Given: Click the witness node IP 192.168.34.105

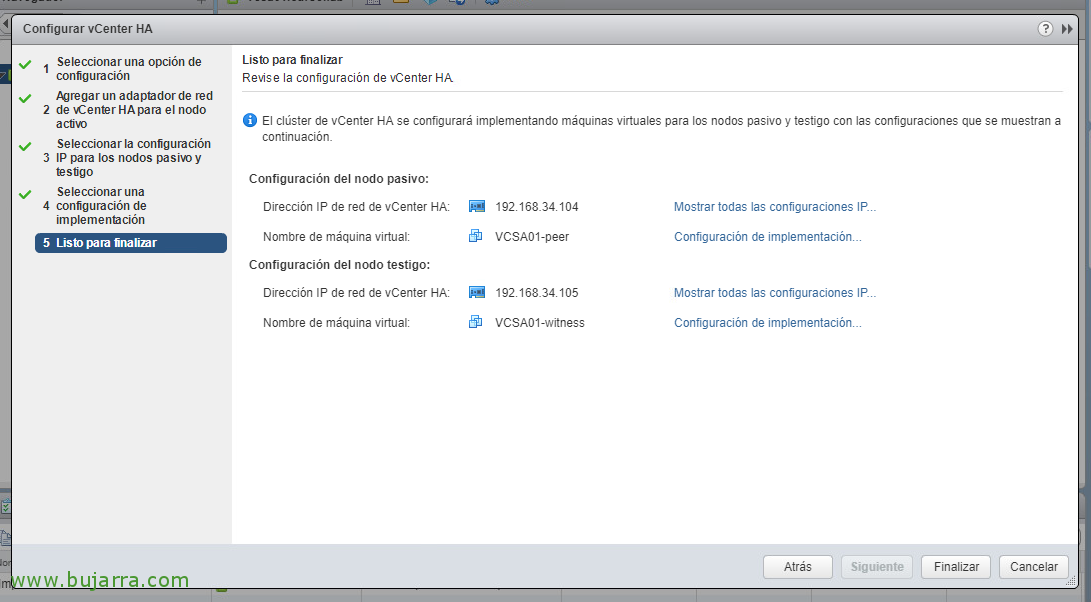Looking at the screenshot, I should (x=536, y=293).
